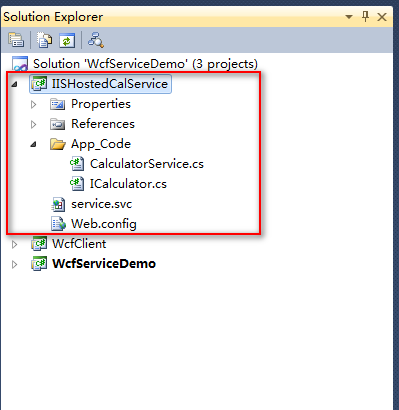Select the CalculatorService.cs file
The width and height of the screenshot is (399, 410).
pyautogui.click(x=147, y=164)
